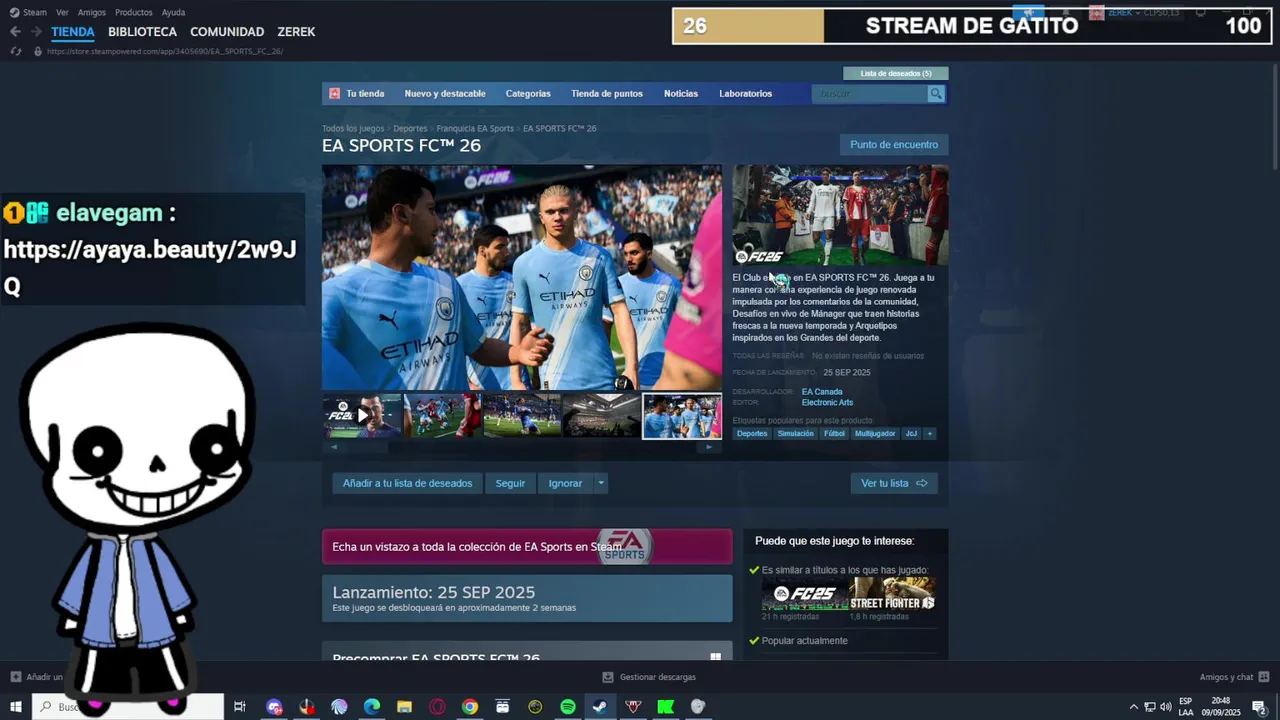Image resolution: width=1280 pixels, height=720 pixels.
Task: Click the Tu tienda store icon
Action: 335,94
